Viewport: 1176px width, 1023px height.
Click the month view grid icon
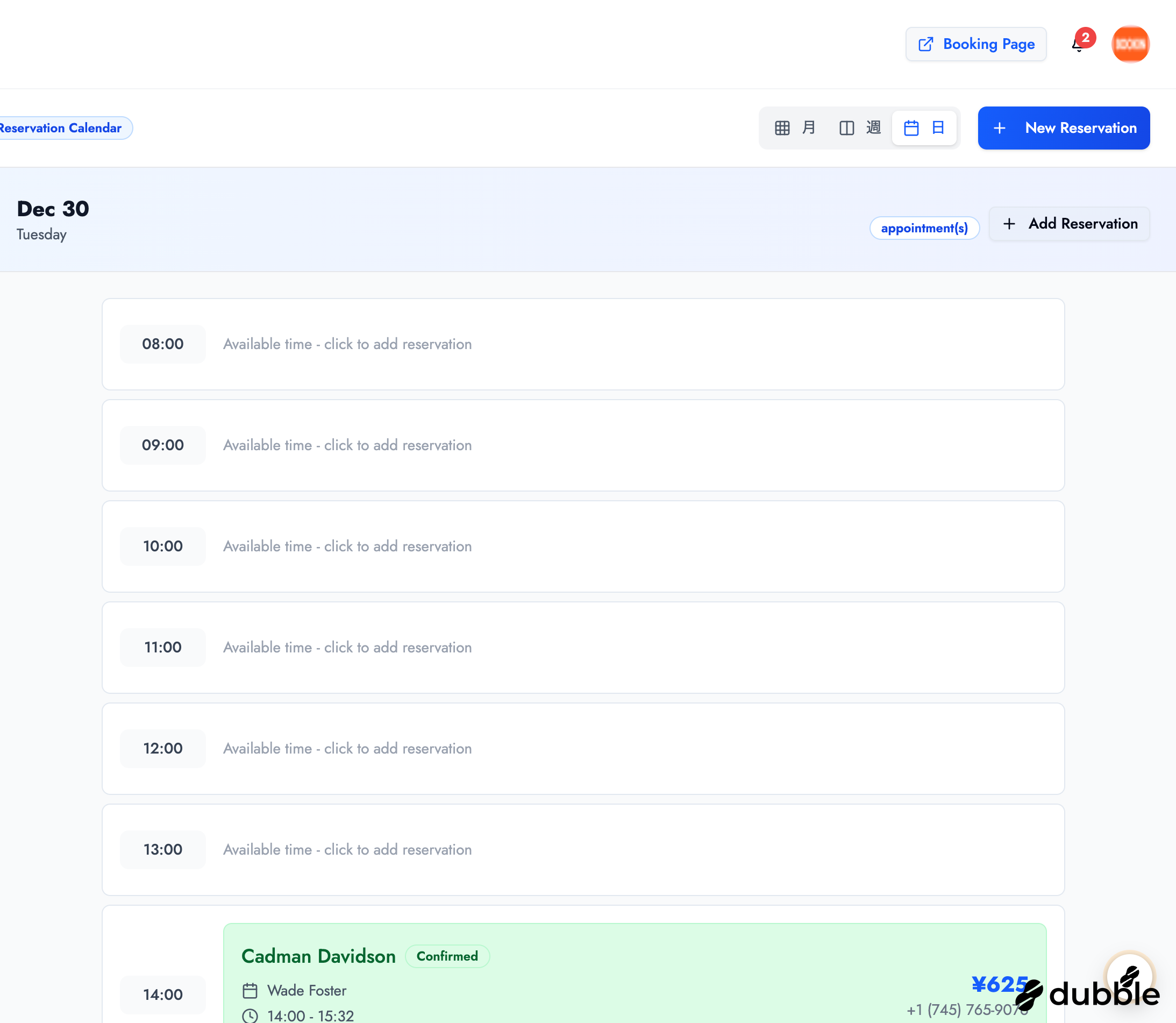click(x=782, y=128)
